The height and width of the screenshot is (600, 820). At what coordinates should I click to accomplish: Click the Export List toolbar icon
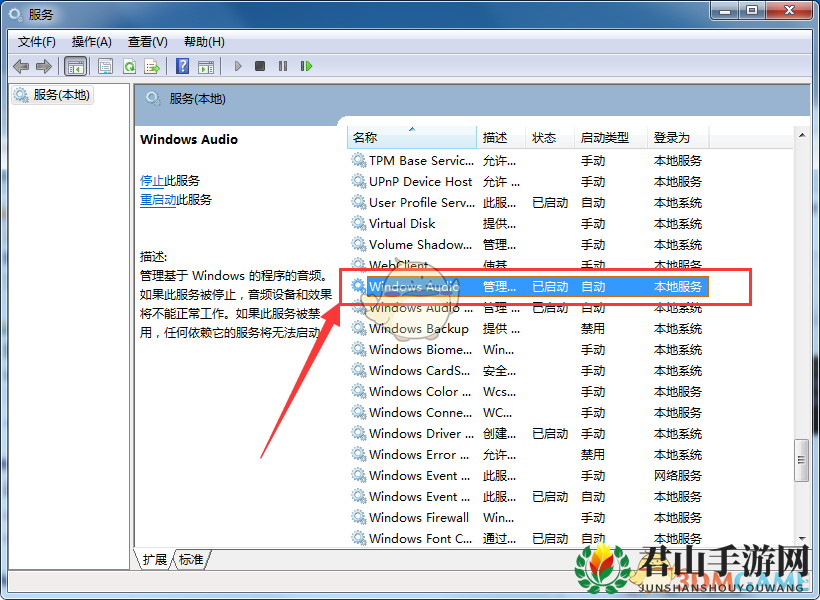(152, 66)
